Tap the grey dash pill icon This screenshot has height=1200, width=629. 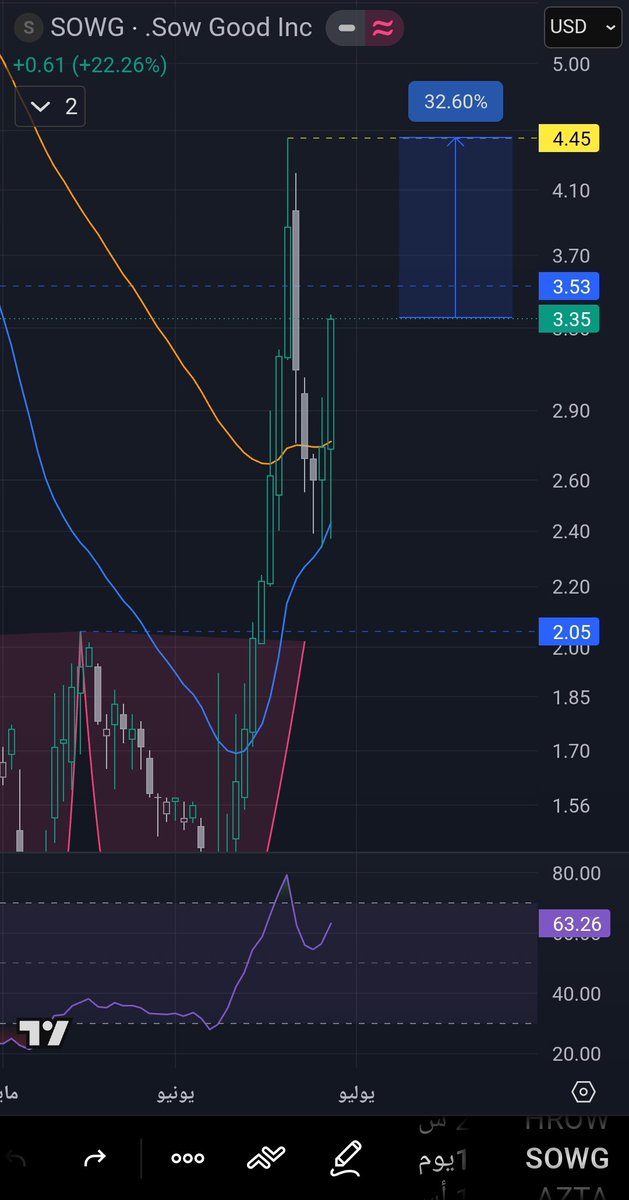[347, 29]
